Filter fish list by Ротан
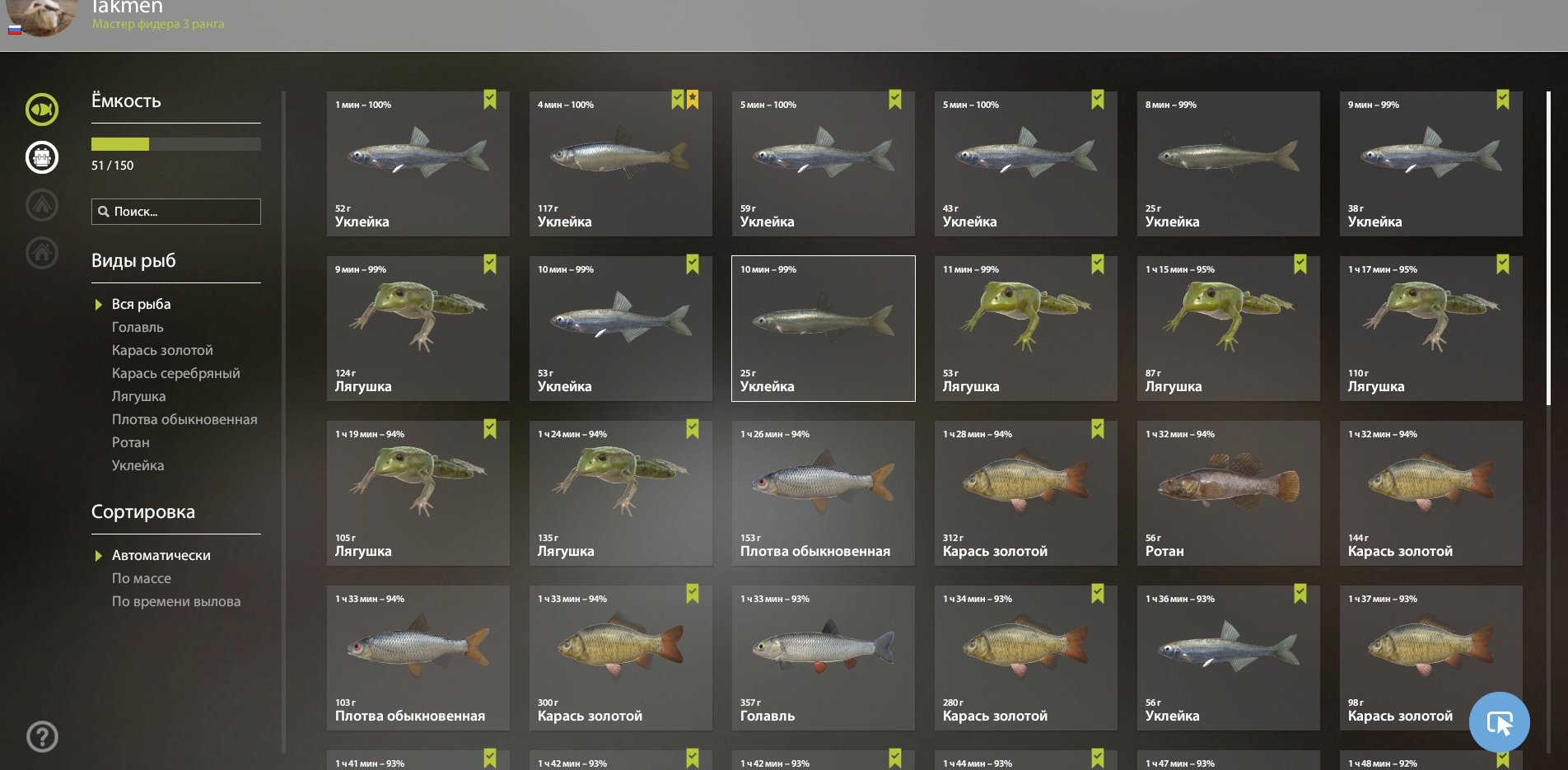The height and width of the screenshot is (770, 1568). pyautogui.click(x=131, y=442)
